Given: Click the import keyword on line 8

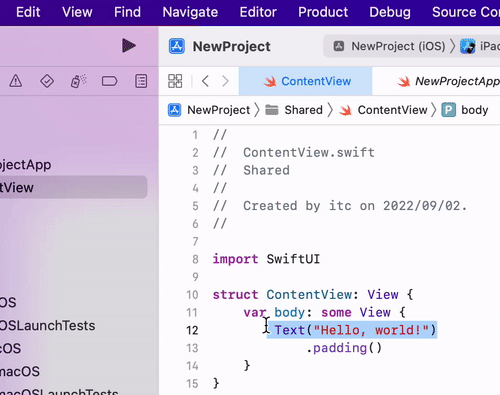Looking at the screenshot, I should coord(235,259).
